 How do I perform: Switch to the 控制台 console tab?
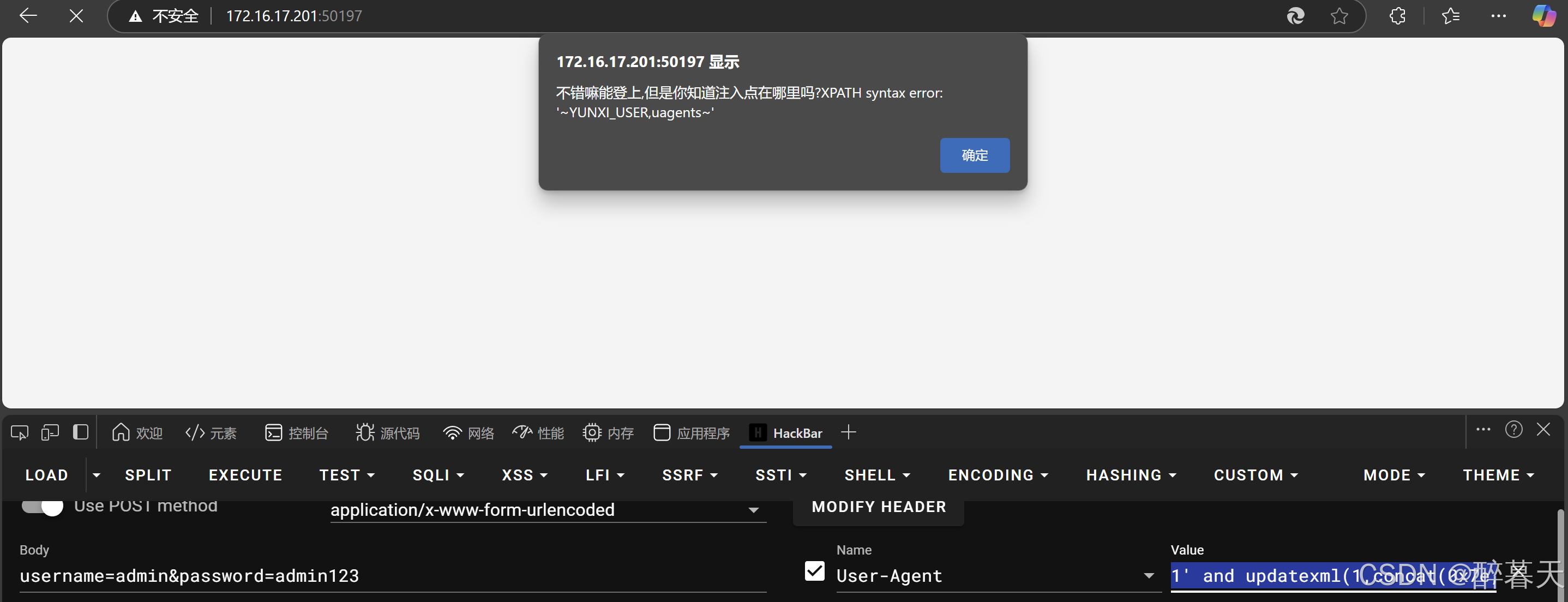297,433
